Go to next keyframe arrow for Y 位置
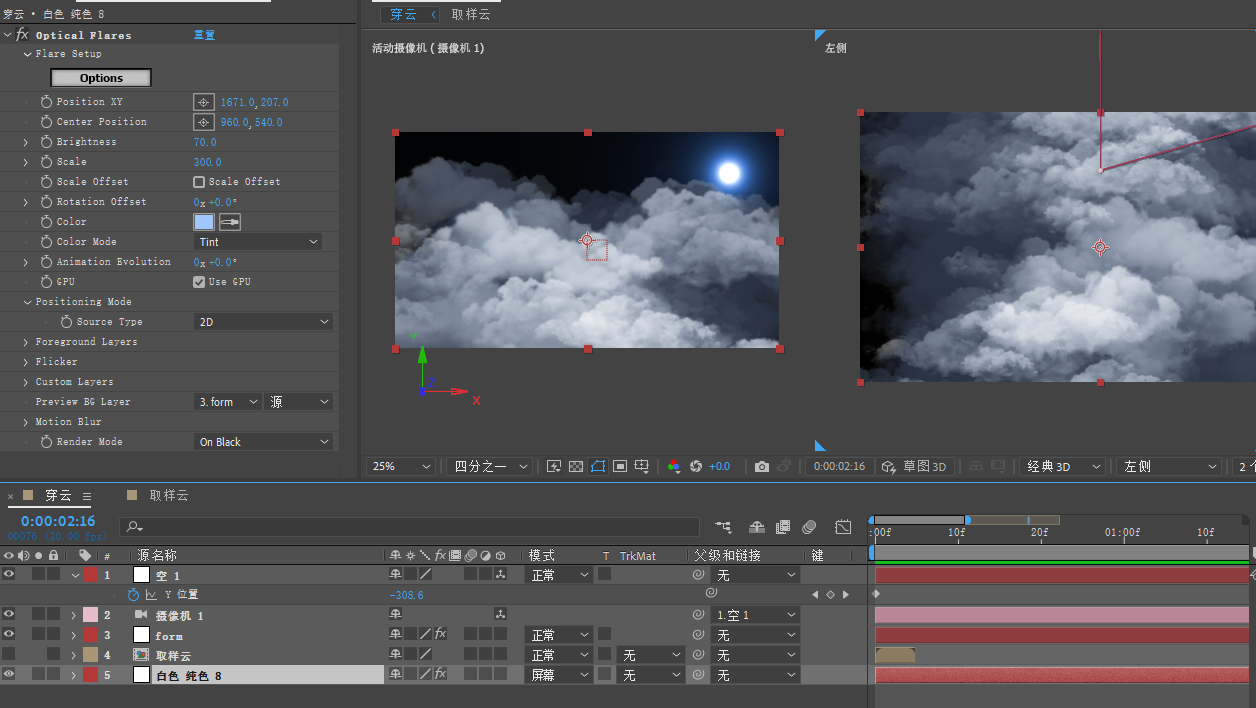1256x708 pixels. 846,594
